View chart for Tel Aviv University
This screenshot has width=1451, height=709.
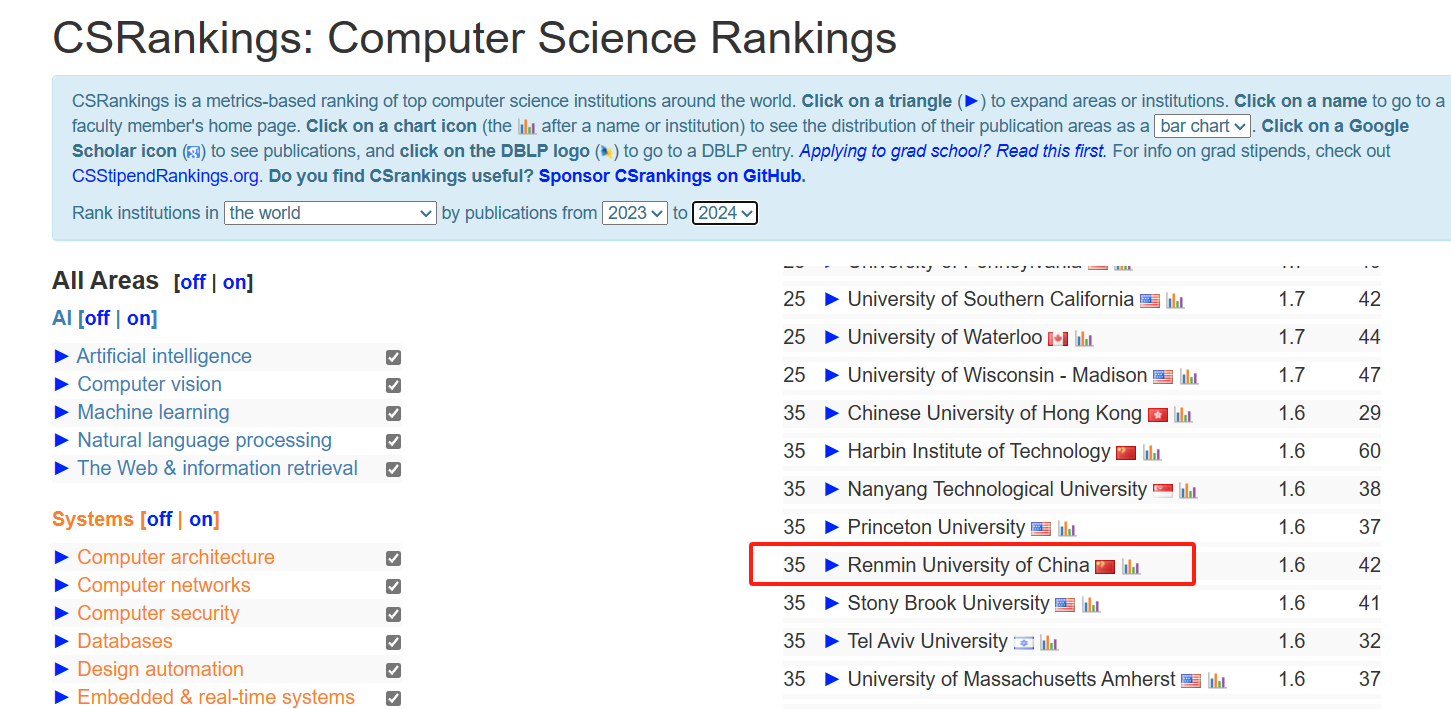(1049, 642)
